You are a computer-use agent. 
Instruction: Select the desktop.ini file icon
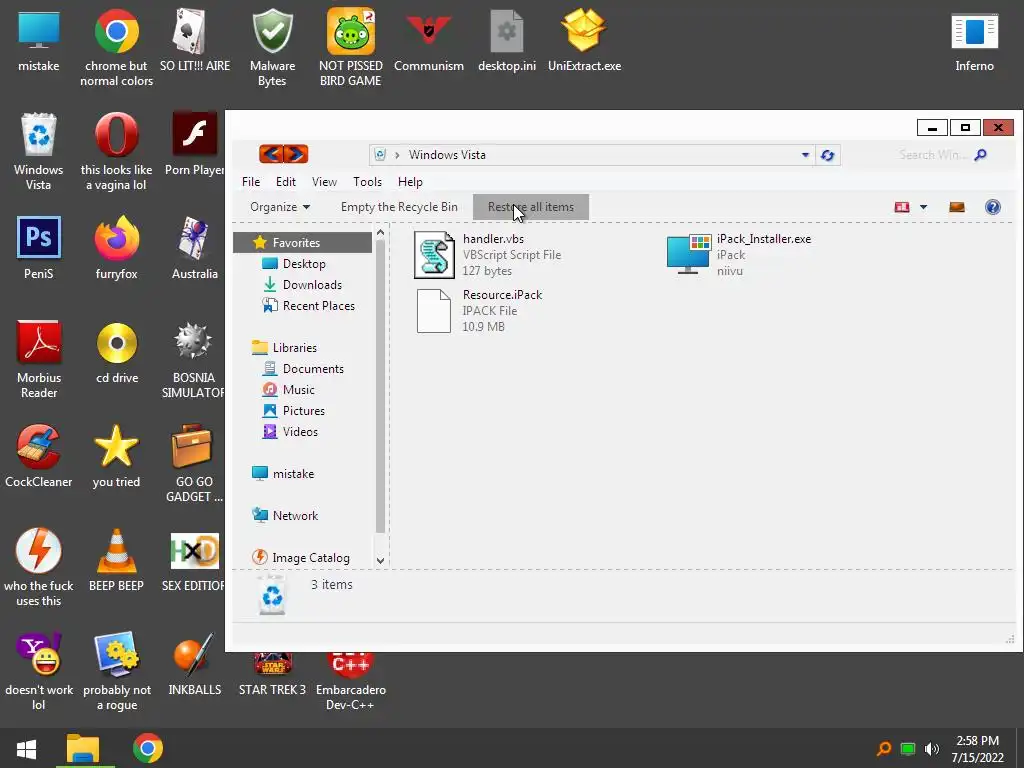pos(507,40)
